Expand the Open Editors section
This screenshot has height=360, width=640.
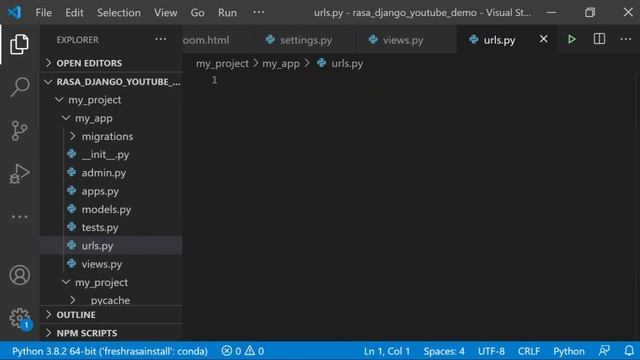pyautogui.click(x=111, y=63)
